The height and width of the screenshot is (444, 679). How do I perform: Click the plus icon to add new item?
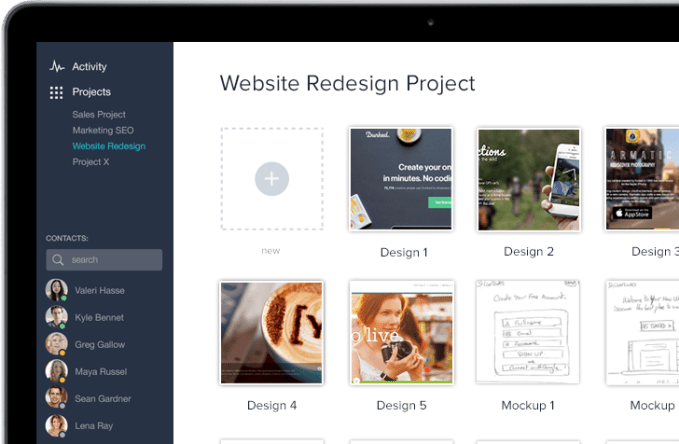tap(272, 179)
